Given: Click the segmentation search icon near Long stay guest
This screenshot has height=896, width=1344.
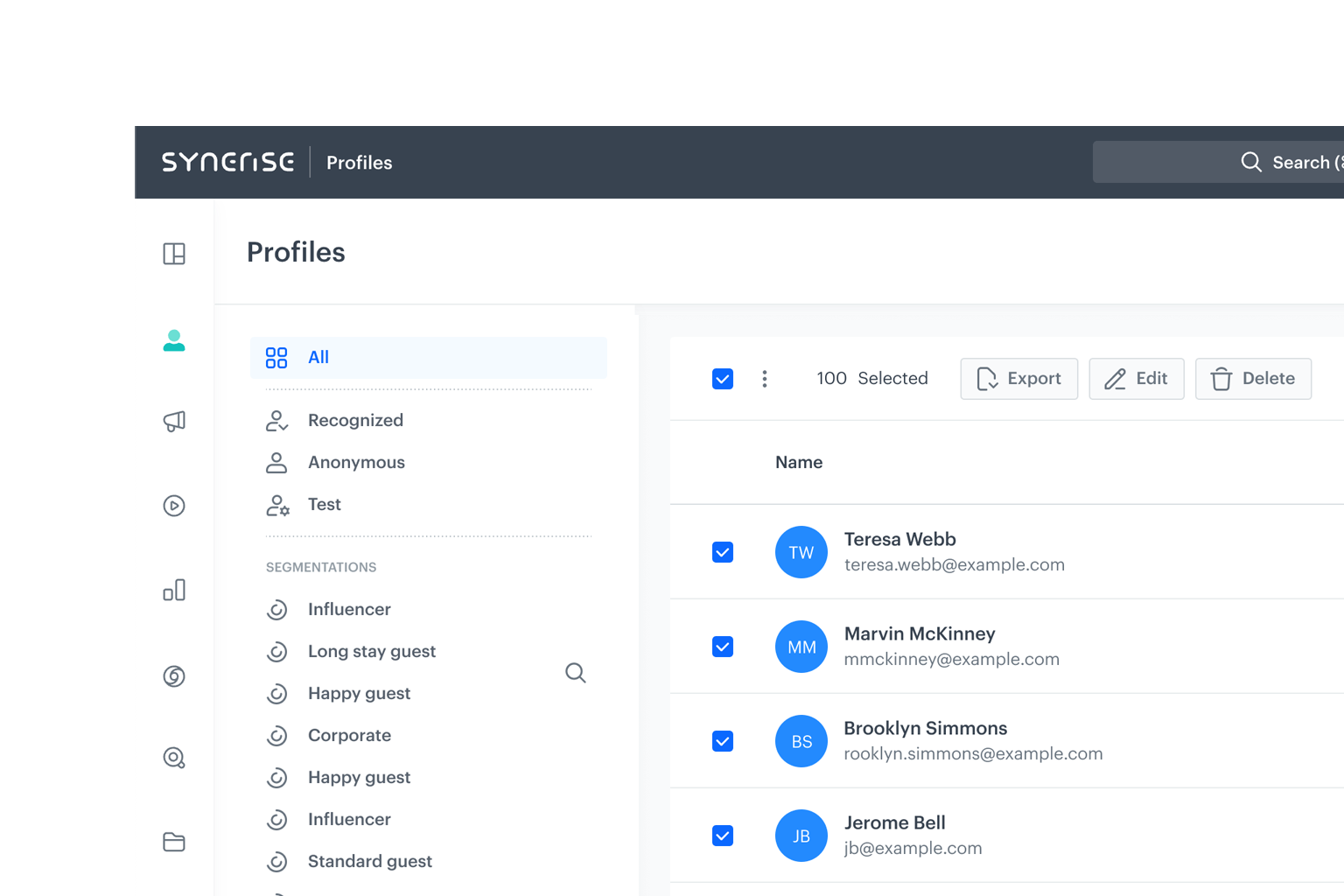Looking at the screenshot, I should pyautogui.click(x=576, y=672).
